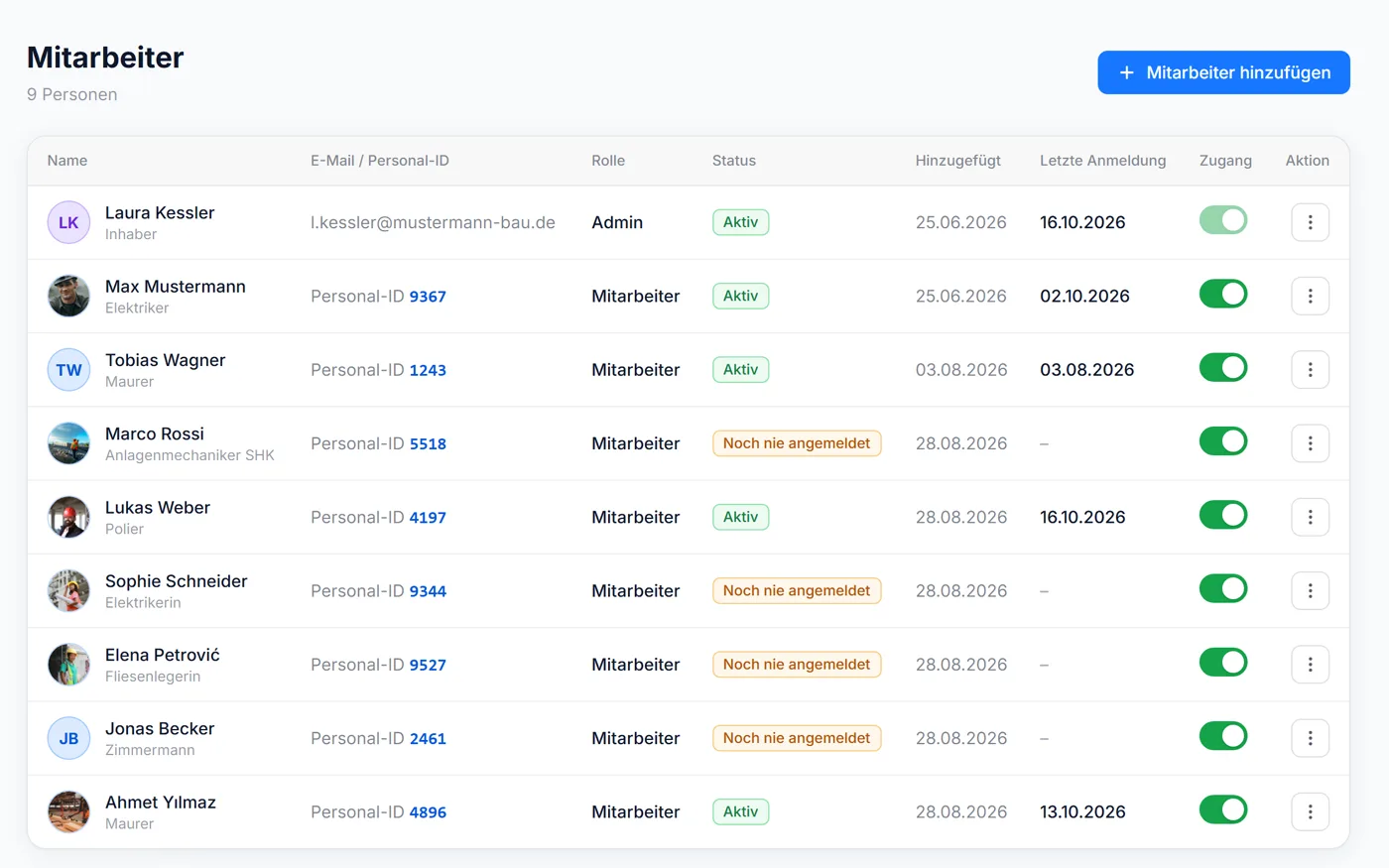Viewport: 1389px width, 868px height.
Task: Open the action menu for Laura Kessler
Action: tap(1310, 222)
